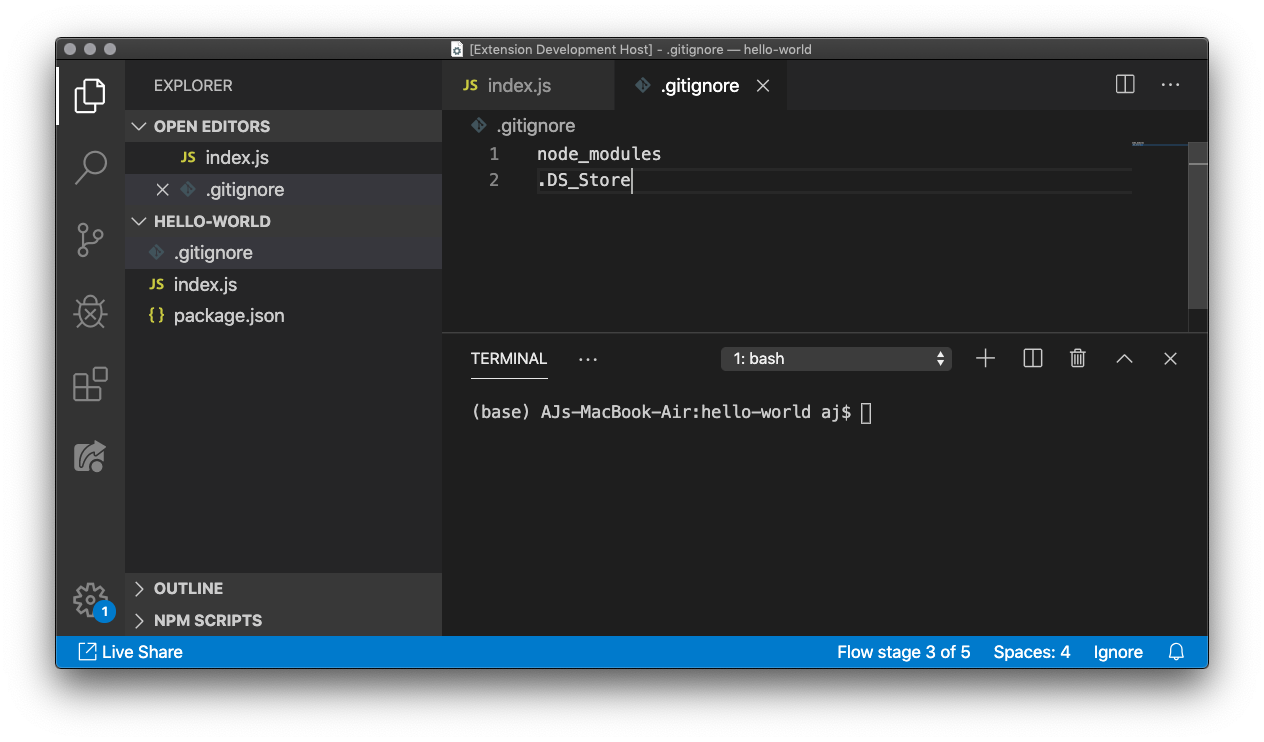
Task: Click the Manage gear icon
Action: (90, 600)
